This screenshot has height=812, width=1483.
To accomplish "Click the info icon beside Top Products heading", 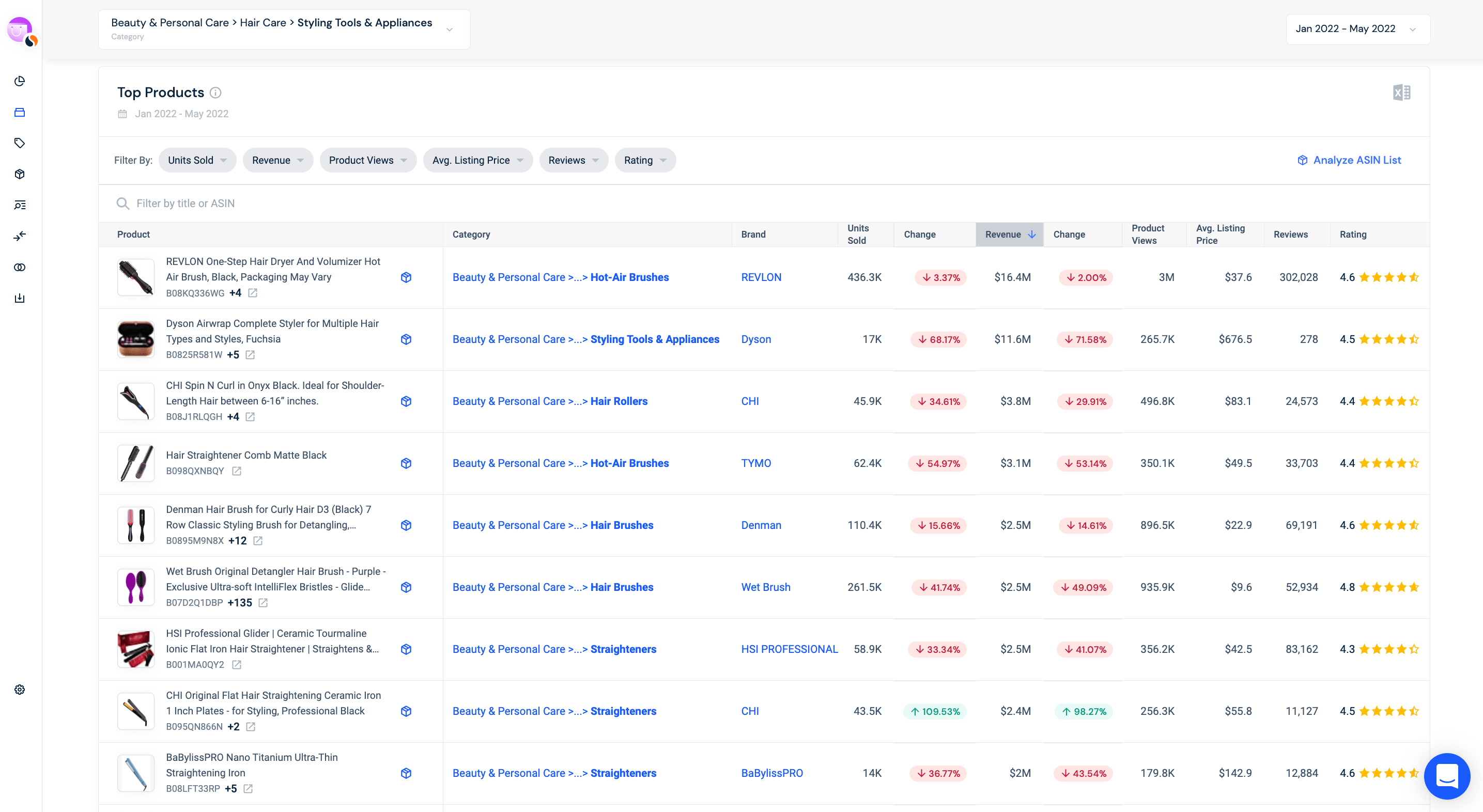I will pyautogui.click(x=216, y=92).
